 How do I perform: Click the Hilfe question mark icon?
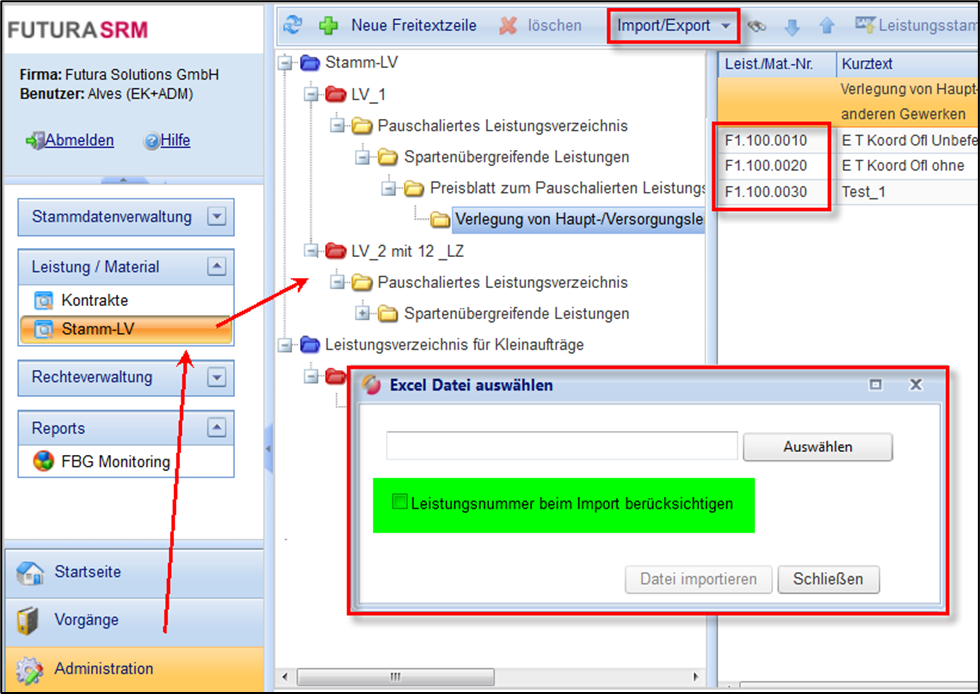click(x=152, y=141)
